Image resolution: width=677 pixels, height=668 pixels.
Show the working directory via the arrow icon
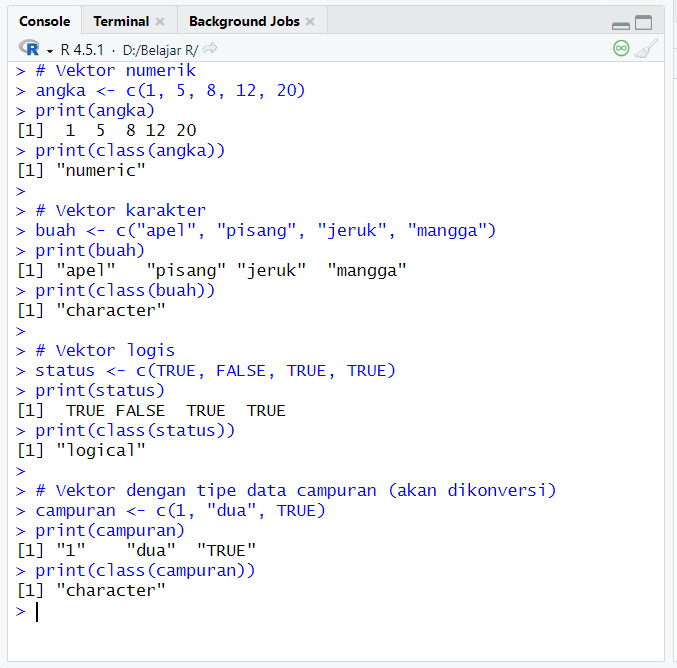pos(210,48)
